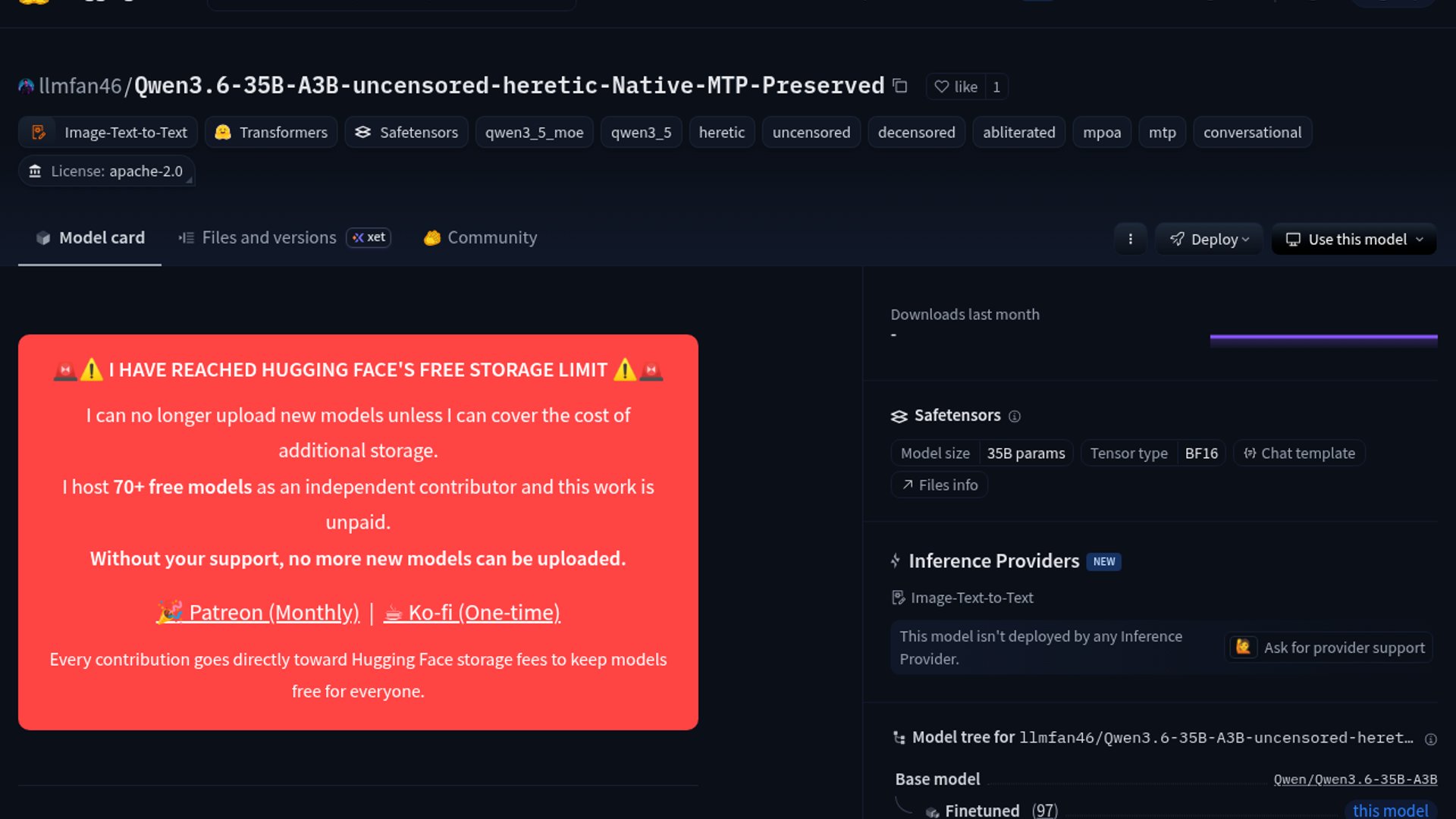Open the Chat template viewer
This screenshot has width=1456, height=819.
[1299, 453]
